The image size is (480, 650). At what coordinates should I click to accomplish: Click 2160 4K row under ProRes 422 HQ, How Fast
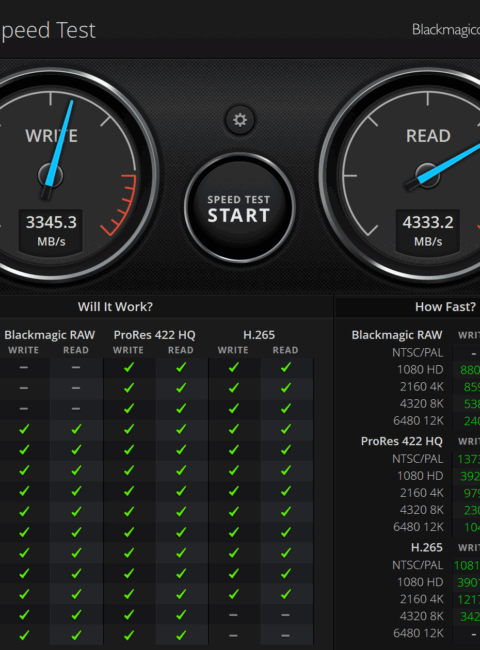pos(422,492)
